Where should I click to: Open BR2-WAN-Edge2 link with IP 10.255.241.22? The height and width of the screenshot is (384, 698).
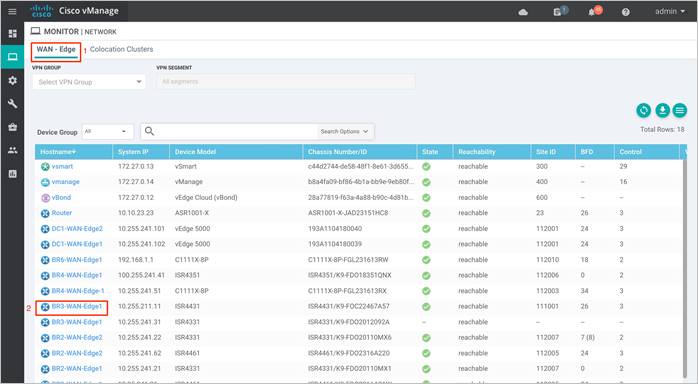coord(77,338)
